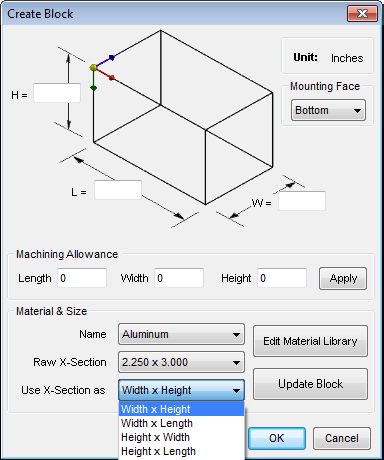Click the blue axis handle on diagram
The height and width of the screenshot is (460, 384).
(x=112, y=58)
